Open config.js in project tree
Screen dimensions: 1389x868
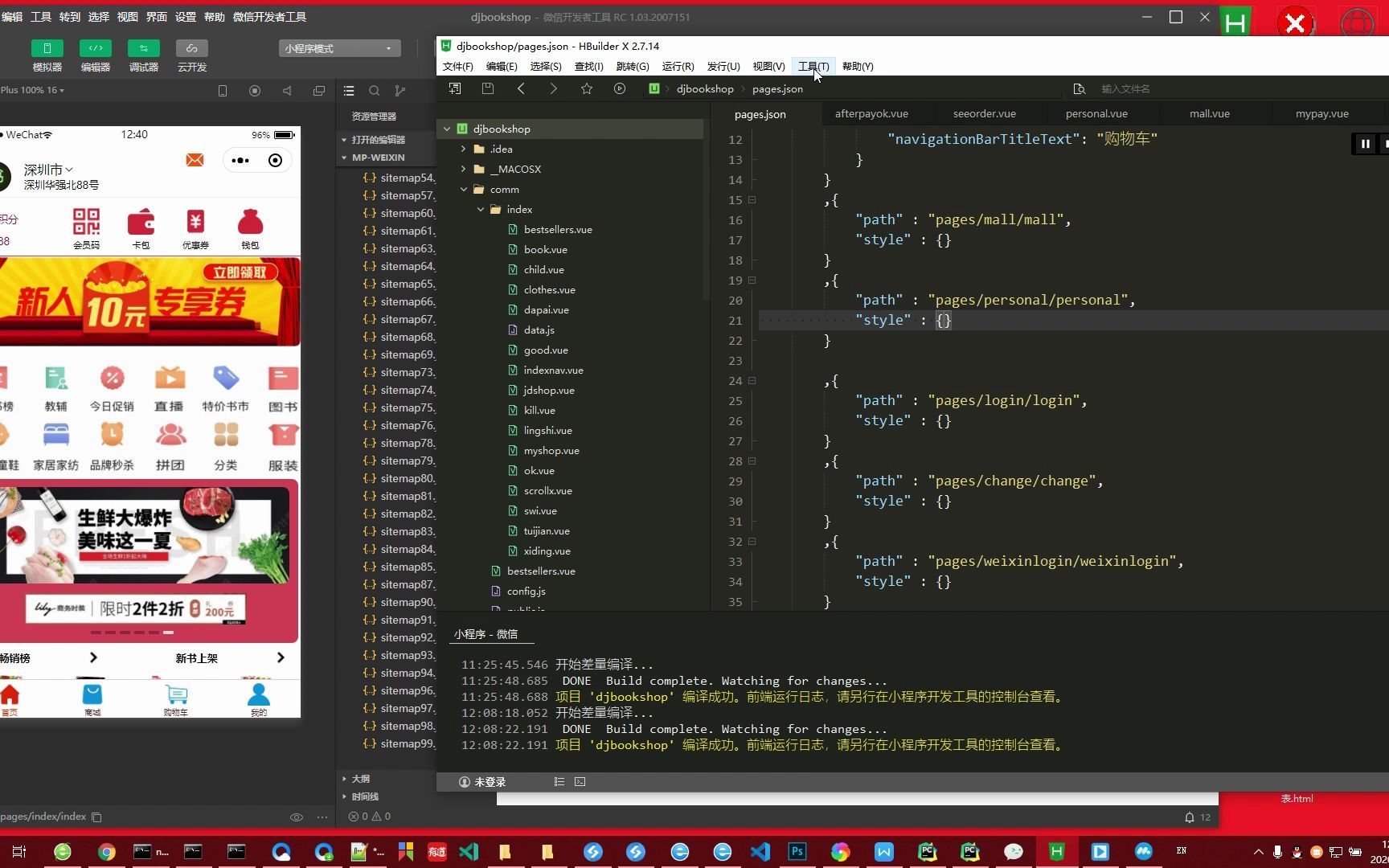coord(526,591)
